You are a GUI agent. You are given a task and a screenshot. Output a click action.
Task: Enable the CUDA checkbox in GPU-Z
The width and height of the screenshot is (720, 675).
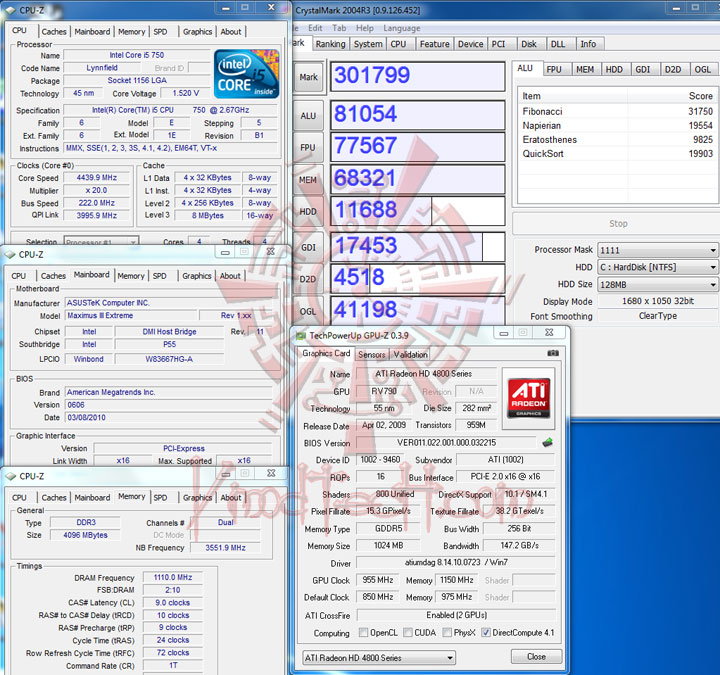(408, 633)
